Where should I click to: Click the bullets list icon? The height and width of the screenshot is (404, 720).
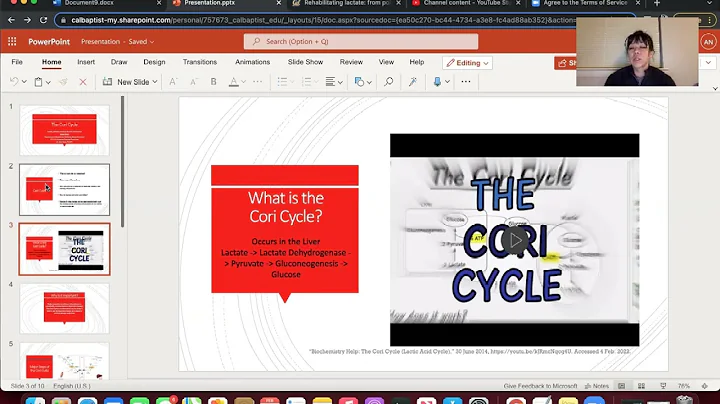pyautogui.click(x=282, y=82)
